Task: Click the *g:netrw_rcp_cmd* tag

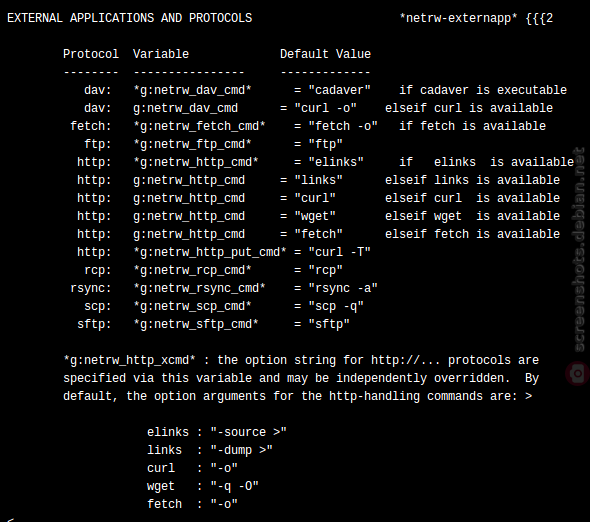Action: pyautogui.click(x=192, y=270)
